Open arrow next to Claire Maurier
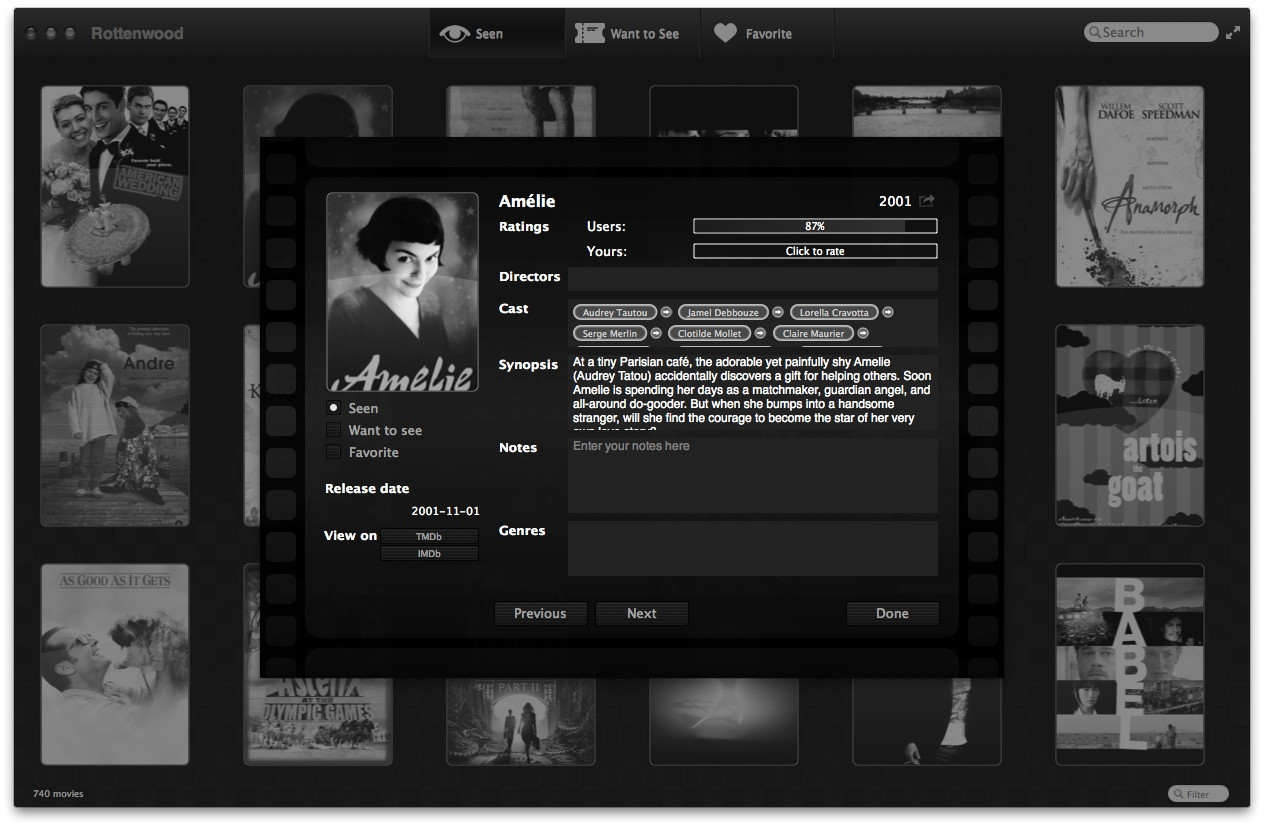 point(863,334)
